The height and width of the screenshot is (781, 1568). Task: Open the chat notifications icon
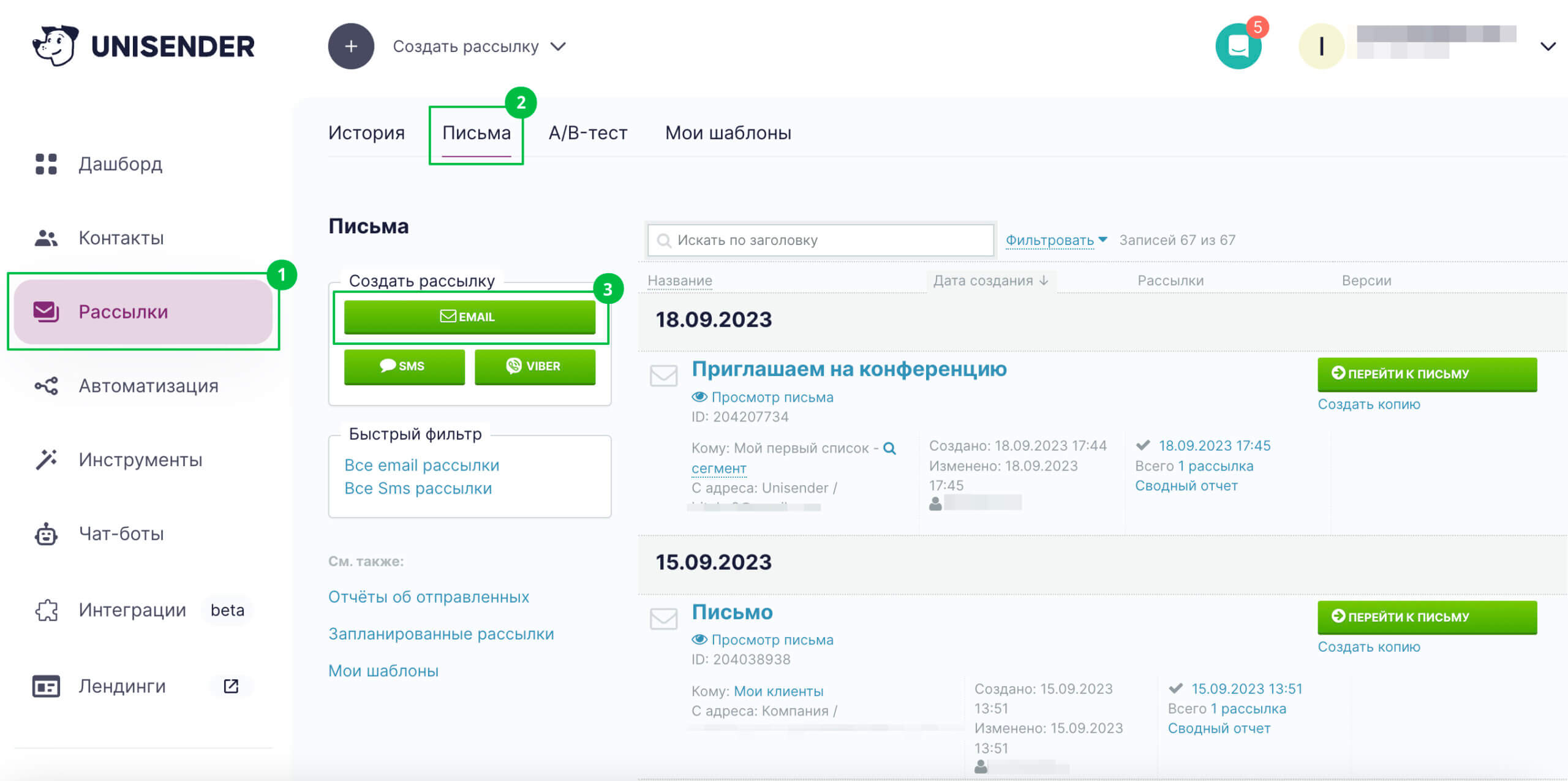pos(1238,47)
